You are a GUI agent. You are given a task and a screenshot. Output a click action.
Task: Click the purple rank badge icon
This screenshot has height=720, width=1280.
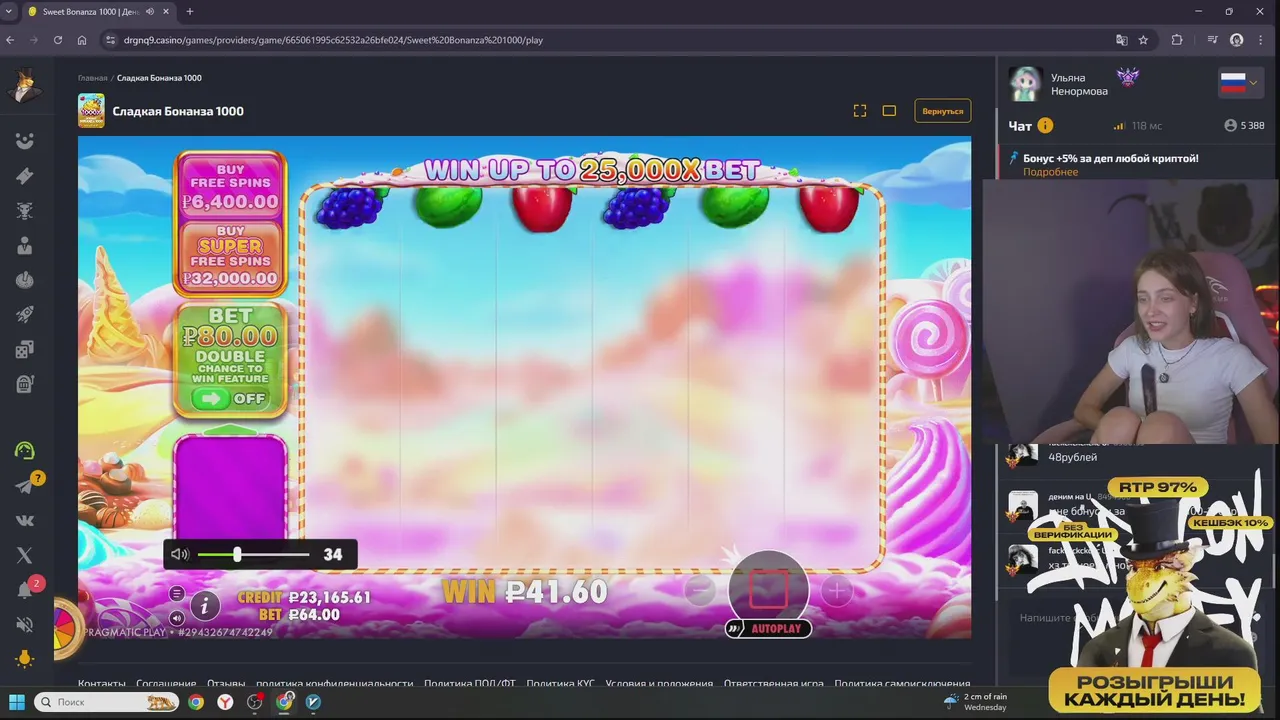1128,77
